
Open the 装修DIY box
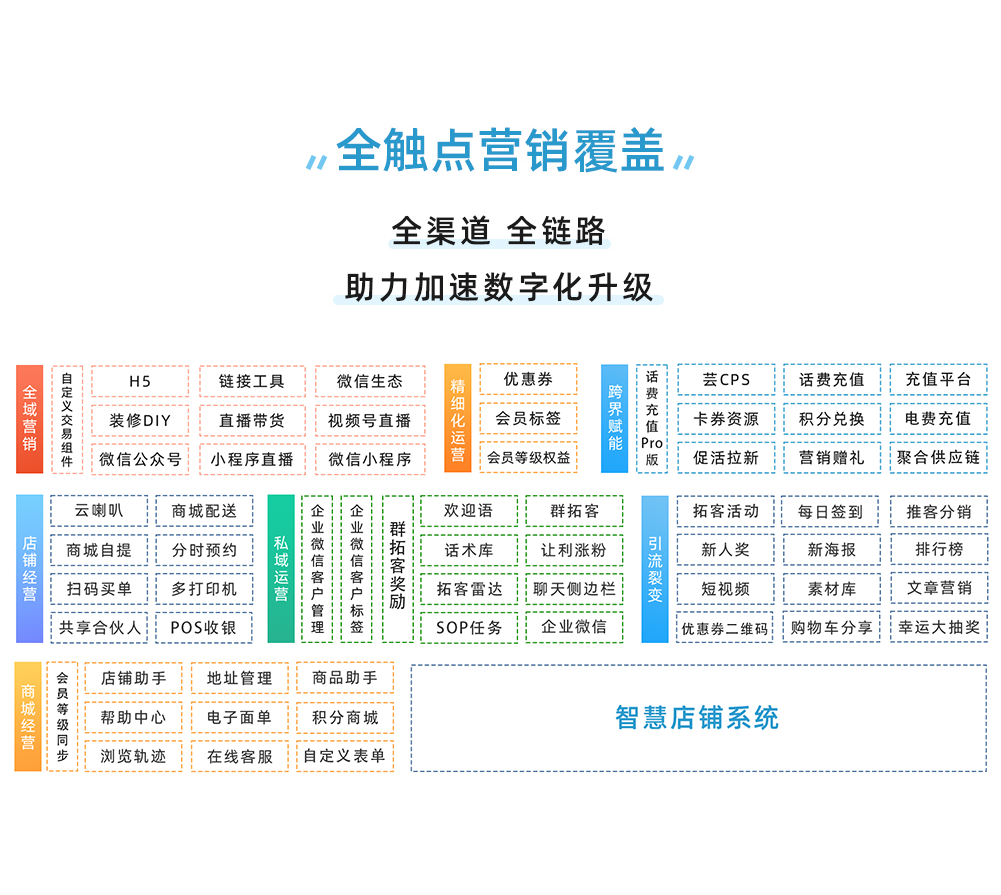click(x=140, y=421)
